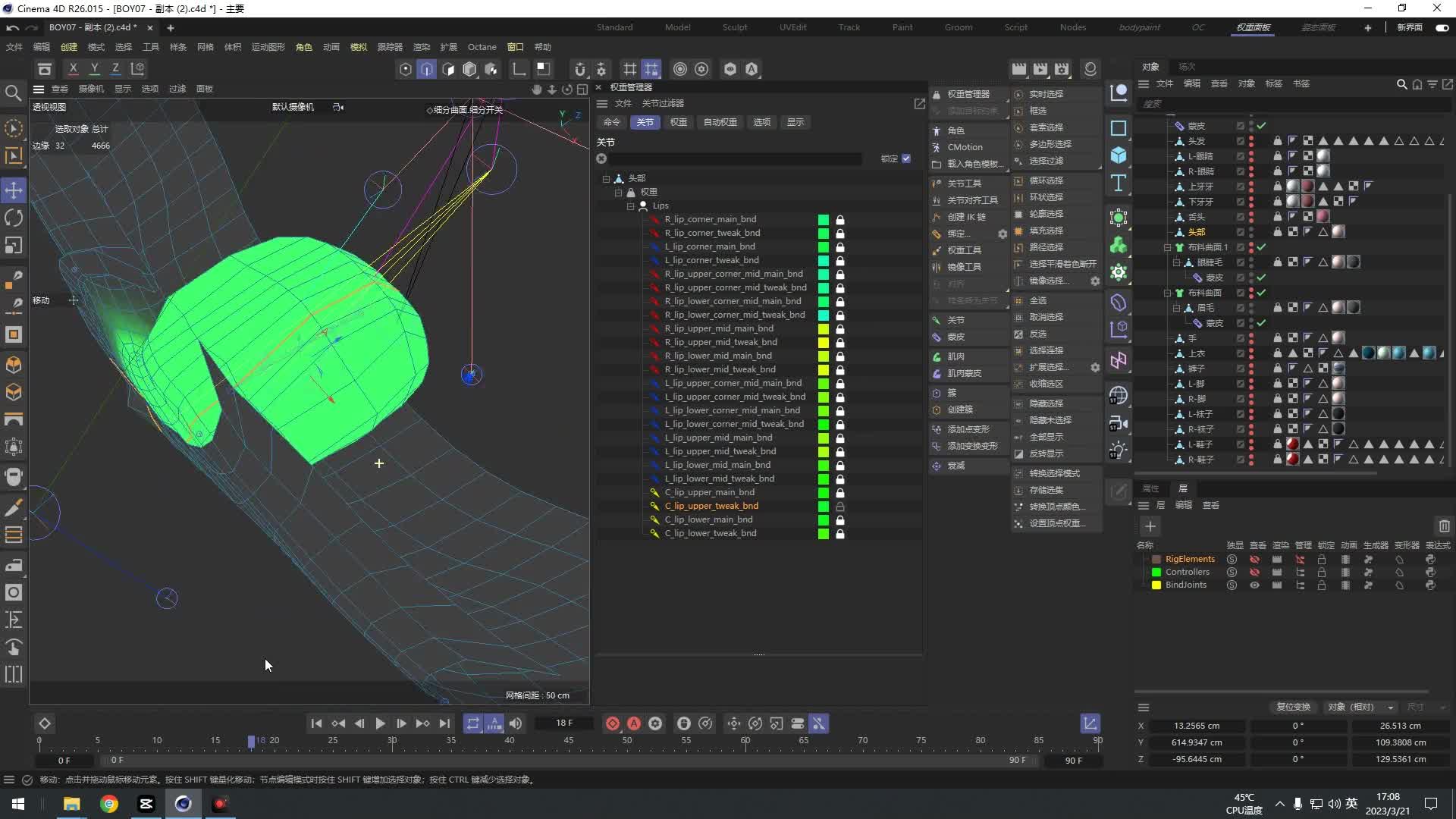Toggle lock icon on C_lip_upper_tweak_bnd
This screenshot has width=1456, height=819.
coord(841,506)
